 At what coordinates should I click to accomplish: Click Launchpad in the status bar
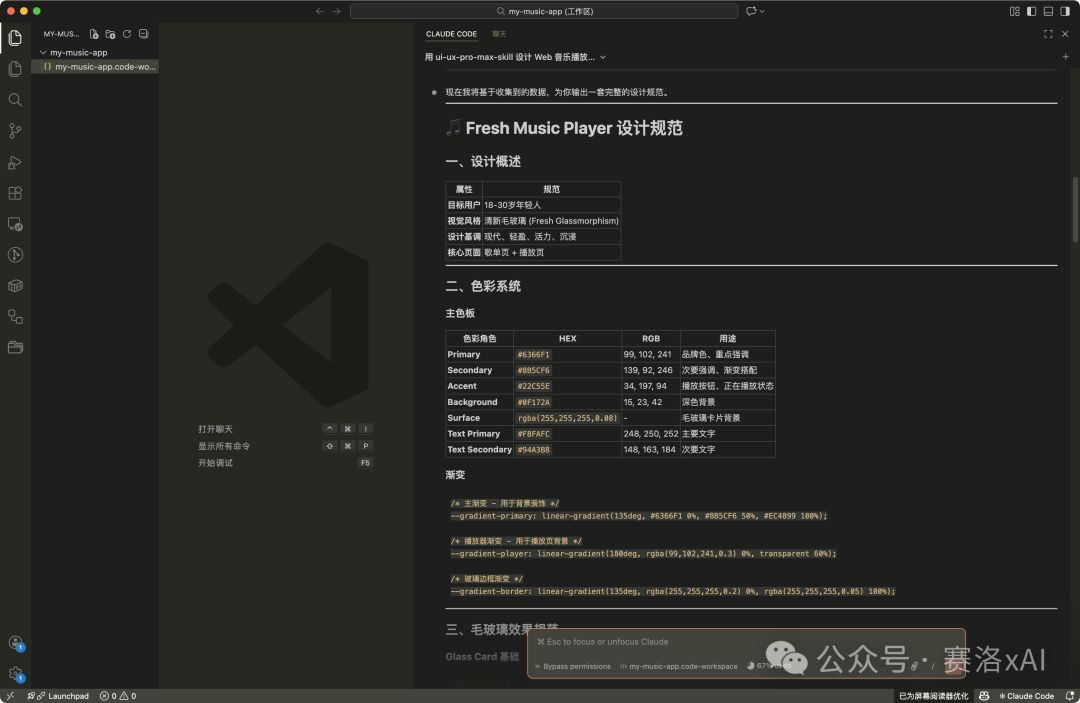[x=61, y=696]
